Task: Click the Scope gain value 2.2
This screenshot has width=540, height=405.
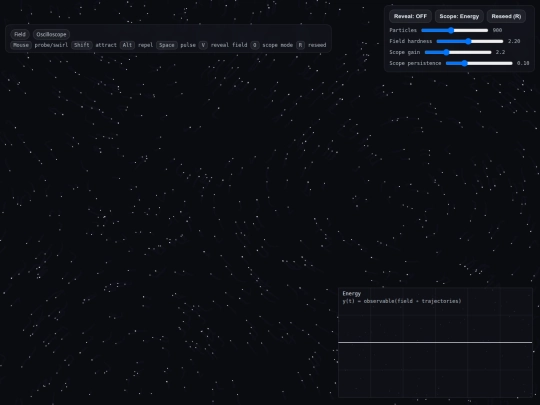Action: (500, 52)
